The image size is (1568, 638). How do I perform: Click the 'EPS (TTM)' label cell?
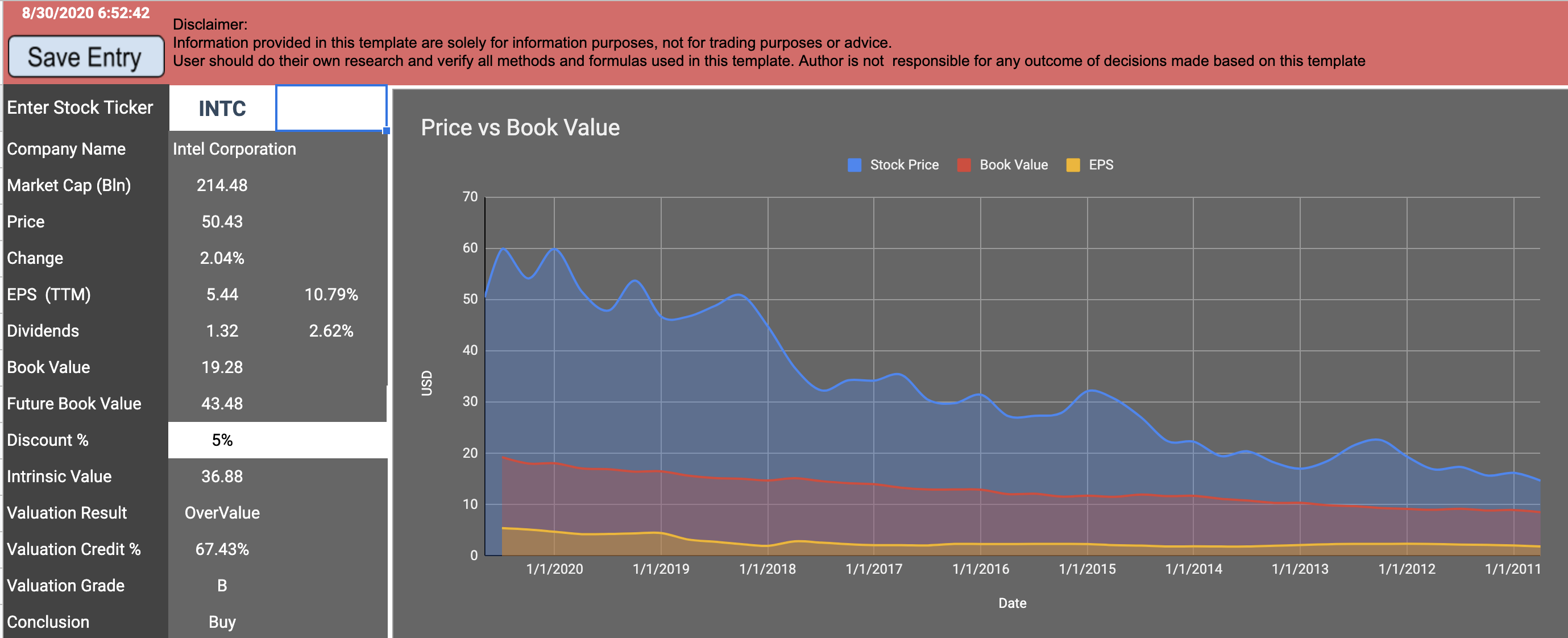[86, 295]
